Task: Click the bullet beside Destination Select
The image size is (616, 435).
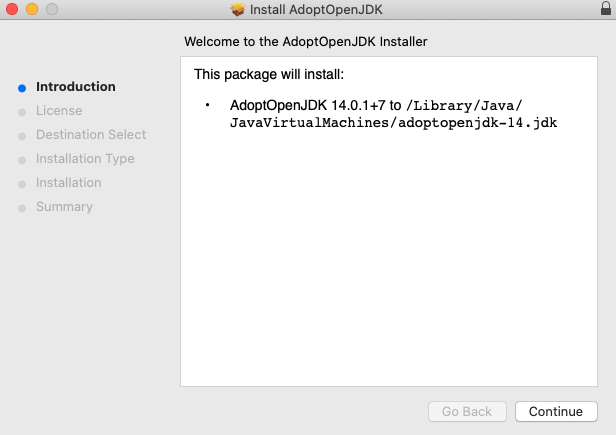Action: [x=22, y=136]
